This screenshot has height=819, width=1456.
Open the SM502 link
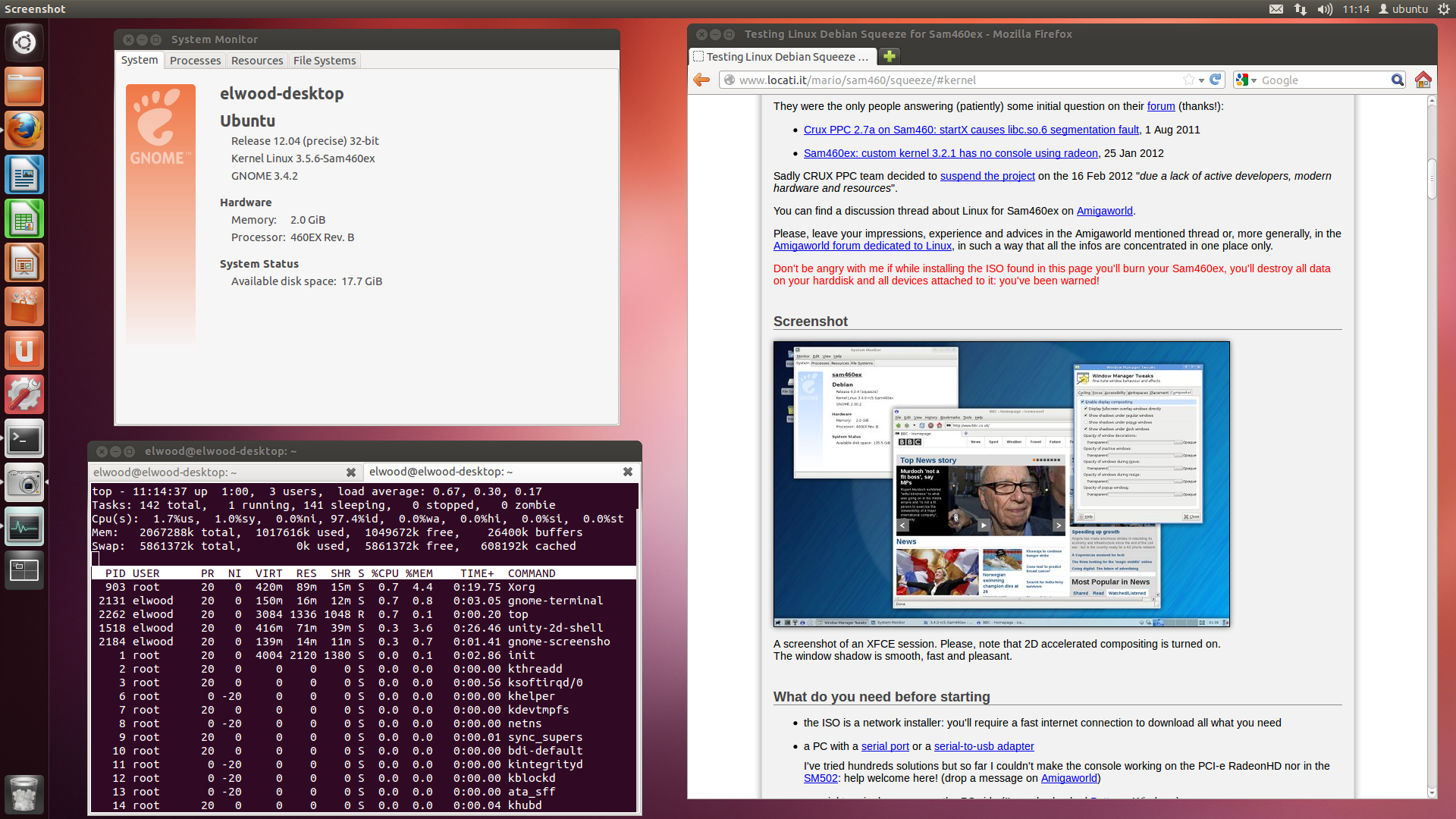[x=821, y=778]
